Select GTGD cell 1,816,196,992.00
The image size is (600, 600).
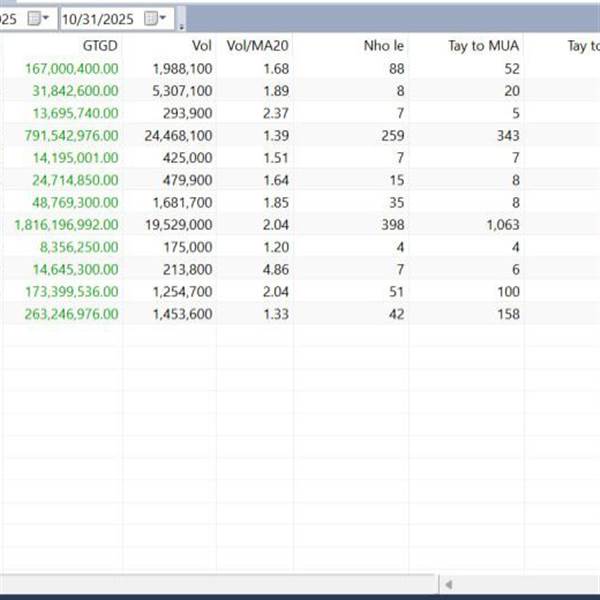point(66,224)
